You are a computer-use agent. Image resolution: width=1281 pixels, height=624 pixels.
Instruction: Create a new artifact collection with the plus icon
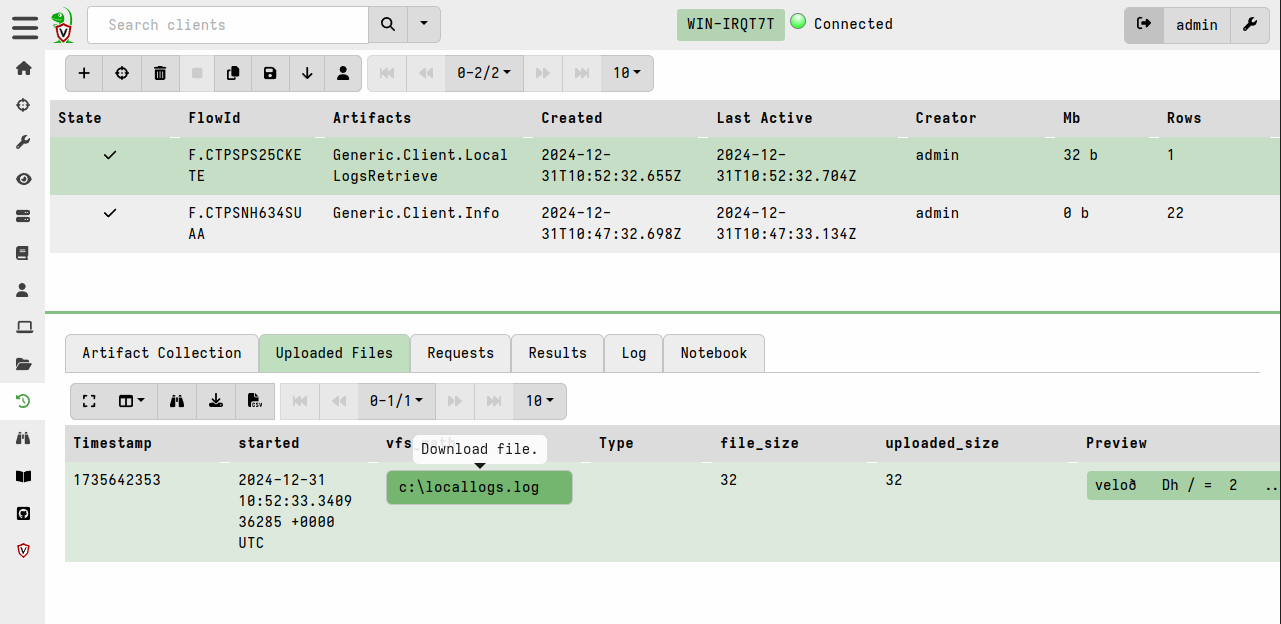coord(84,73)
